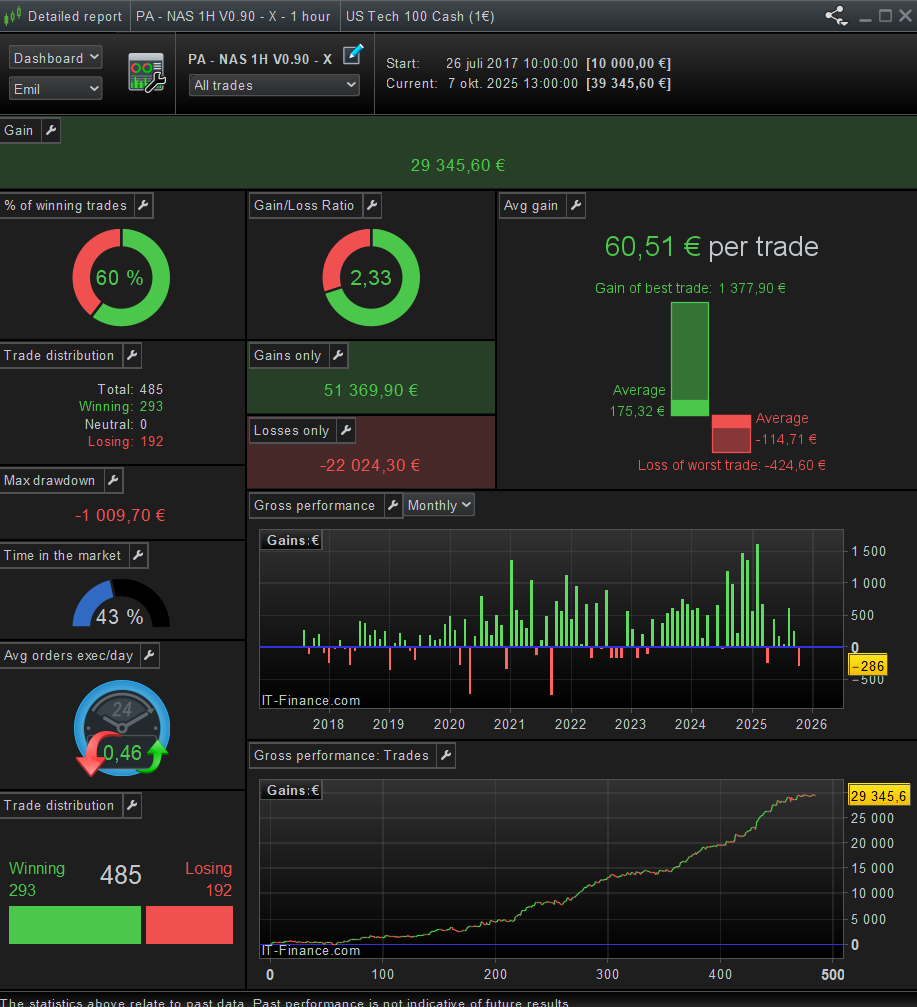Configure Avg gain panel via wrench
This screenshot has width=917, height=1007.
[x=576, y=205]
